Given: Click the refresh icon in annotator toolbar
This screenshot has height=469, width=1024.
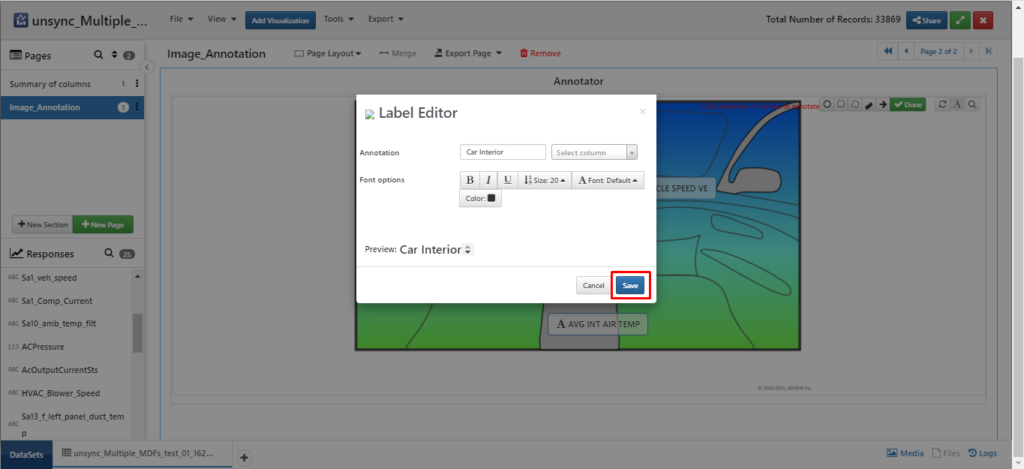Looking at the screenshot, I should 943,104.
